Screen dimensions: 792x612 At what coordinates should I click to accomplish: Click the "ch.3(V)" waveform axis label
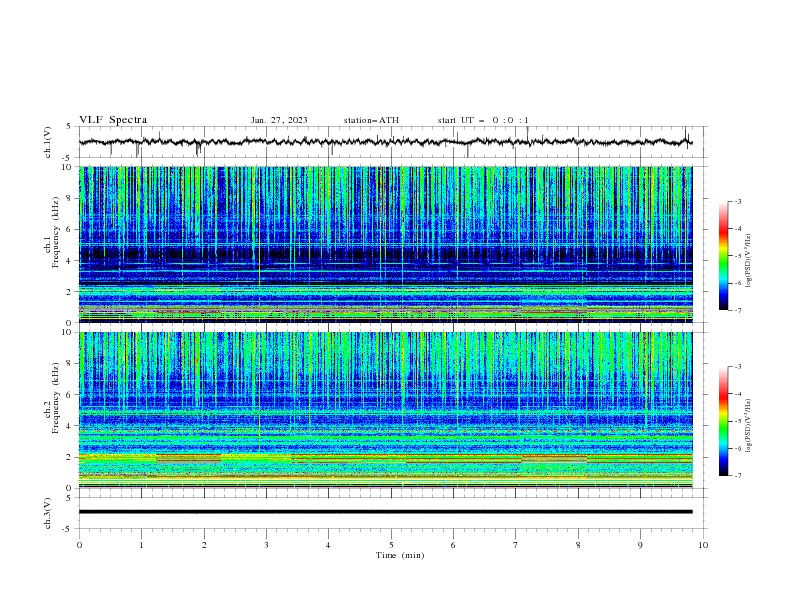click(x=48, y=514)
